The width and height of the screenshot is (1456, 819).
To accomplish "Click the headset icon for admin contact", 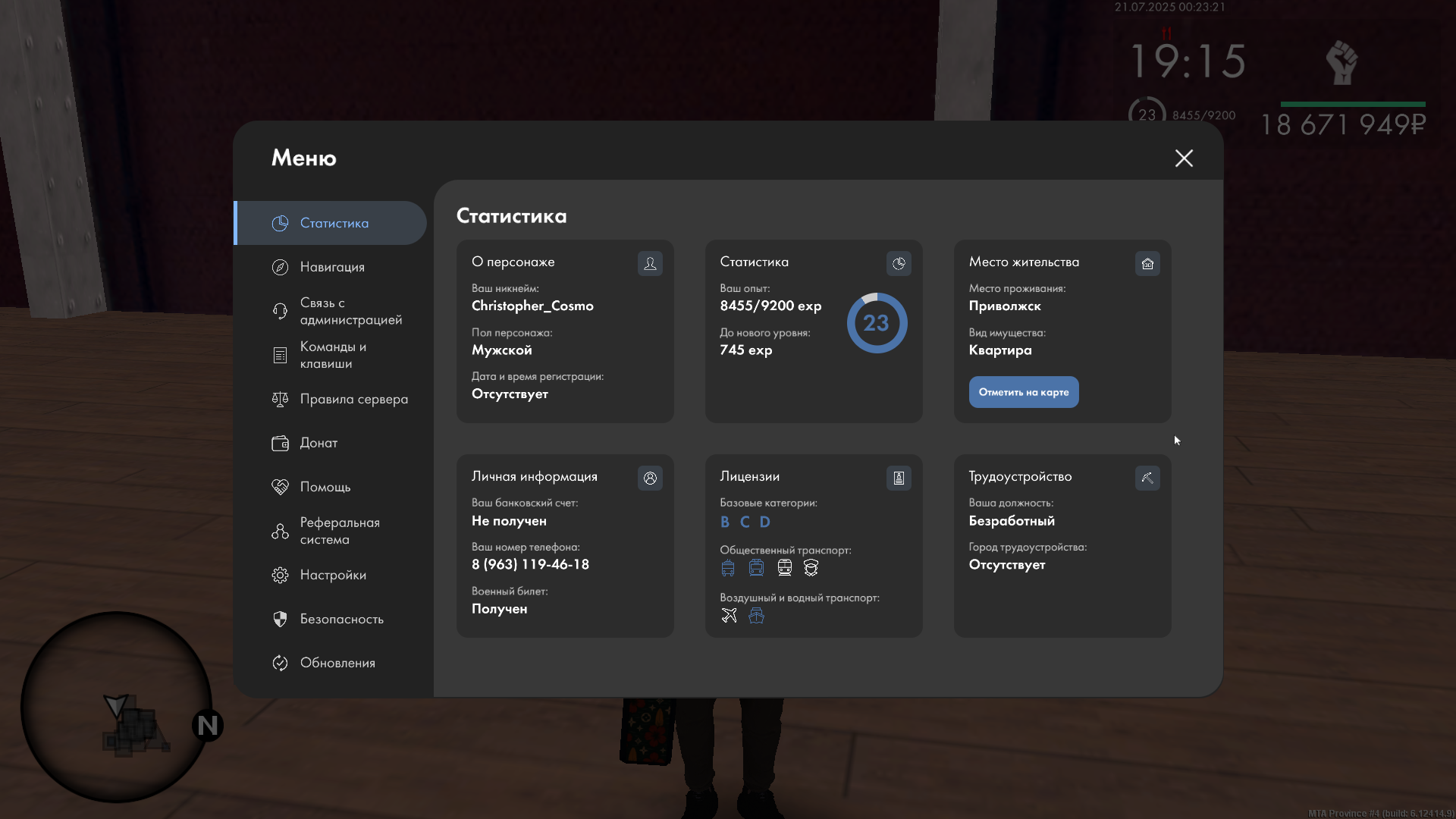I will 280,311.
